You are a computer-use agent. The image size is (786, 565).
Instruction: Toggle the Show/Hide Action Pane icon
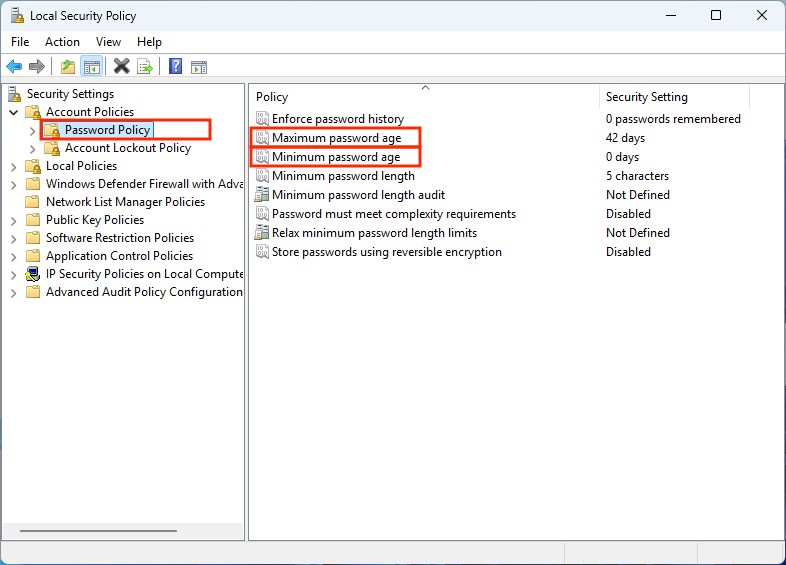click(x=199, y=67)
